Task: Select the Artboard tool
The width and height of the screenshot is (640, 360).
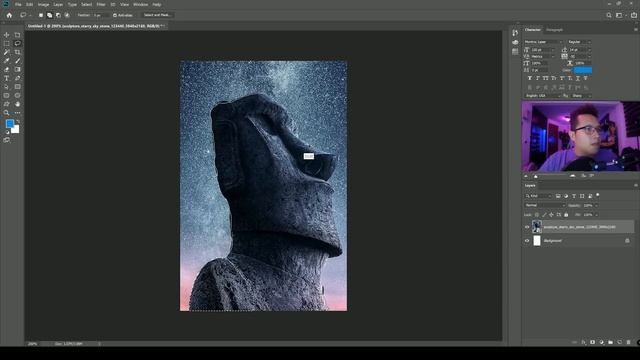Action: [18, 35]
